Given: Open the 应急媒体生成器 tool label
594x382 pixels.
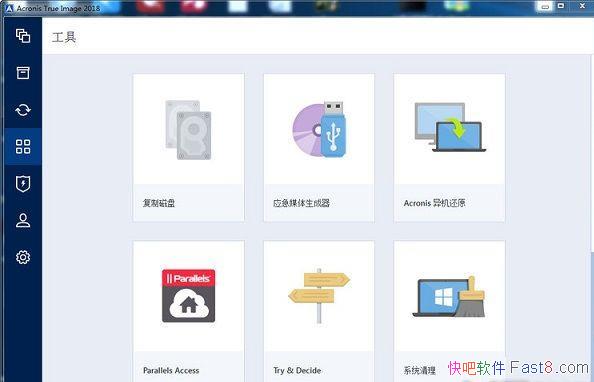Looking at the screenshot, I should [x=302, y=203].
